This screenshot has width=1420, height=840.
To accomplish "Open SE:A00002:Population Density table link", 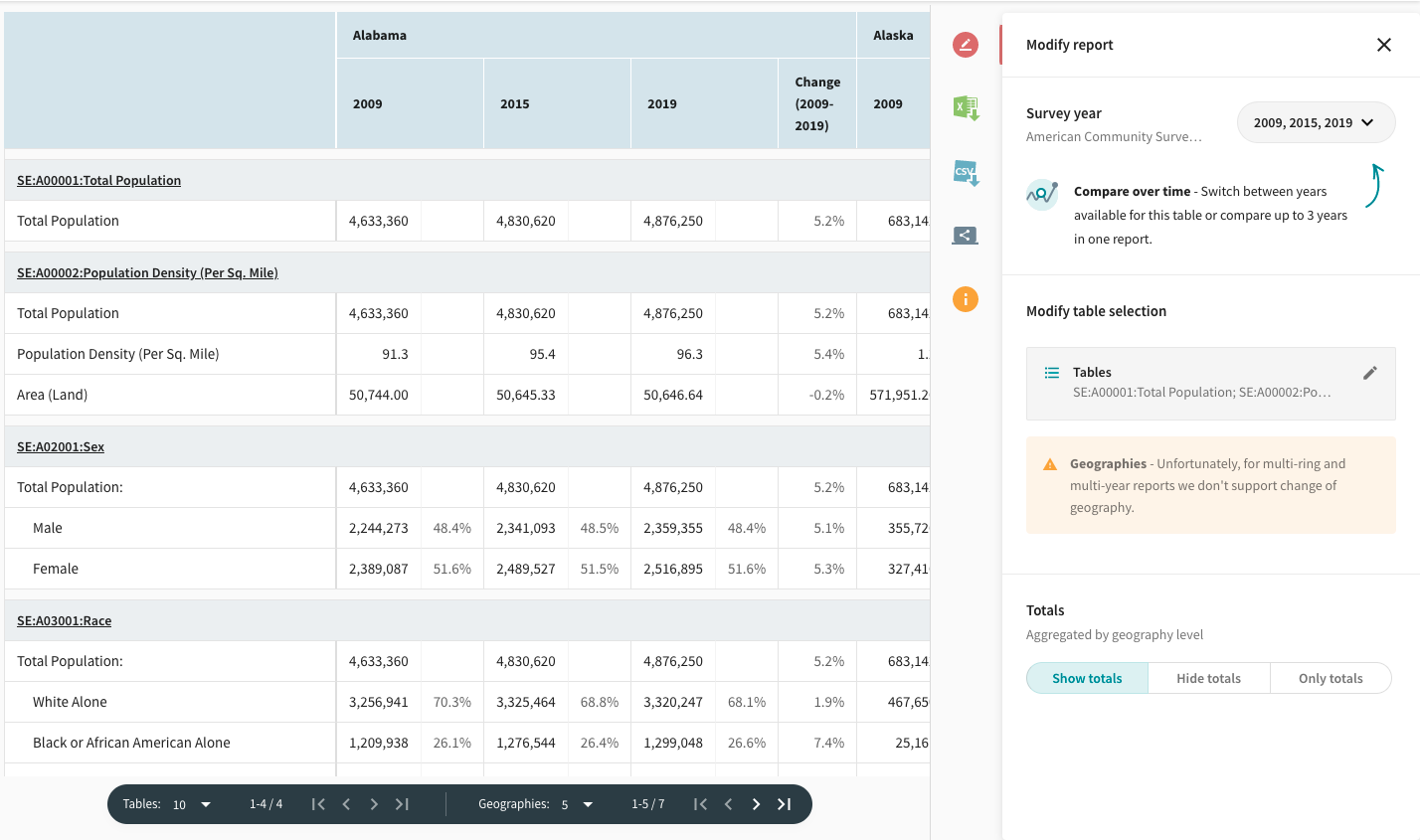I will click(147, 273).
